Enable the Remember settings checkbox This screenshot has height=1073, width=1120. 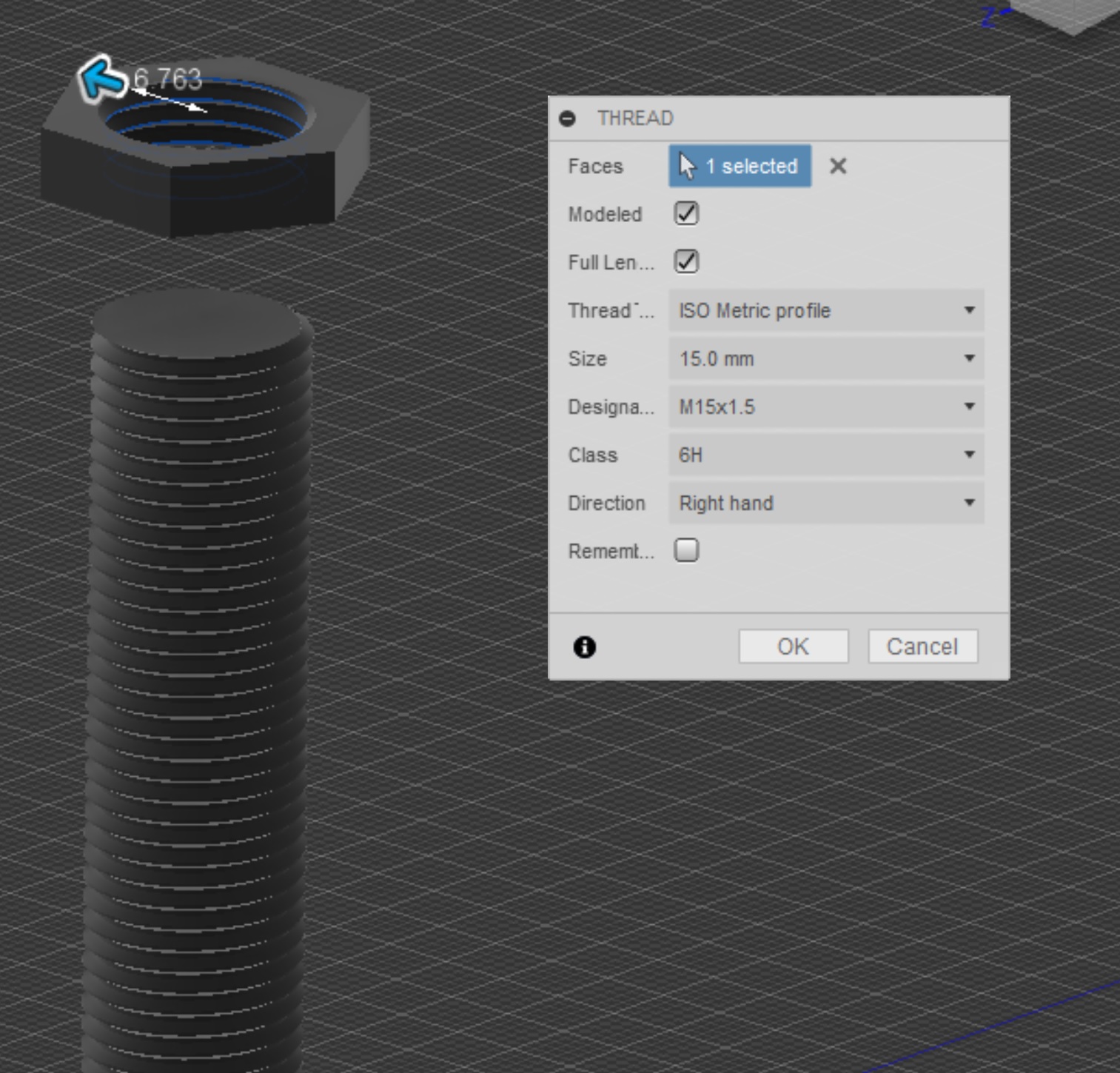[685, 550]
